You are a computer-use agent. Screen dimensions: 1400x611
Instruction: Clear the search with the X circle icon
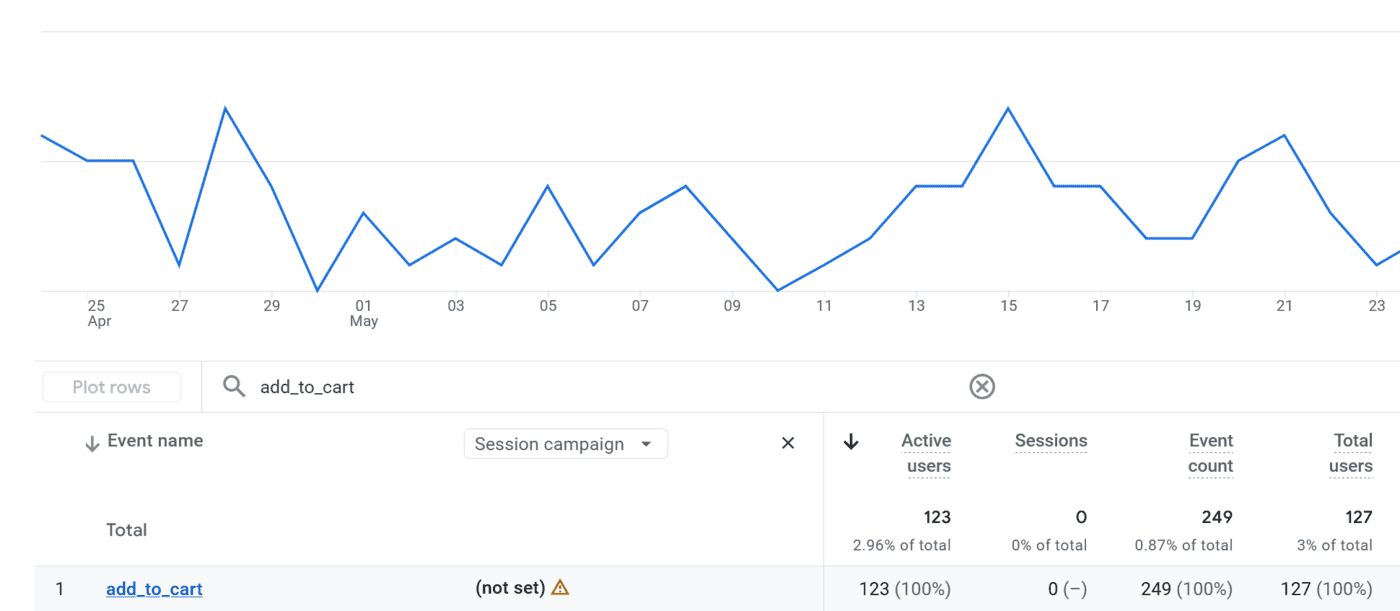[x=982, y=387]
